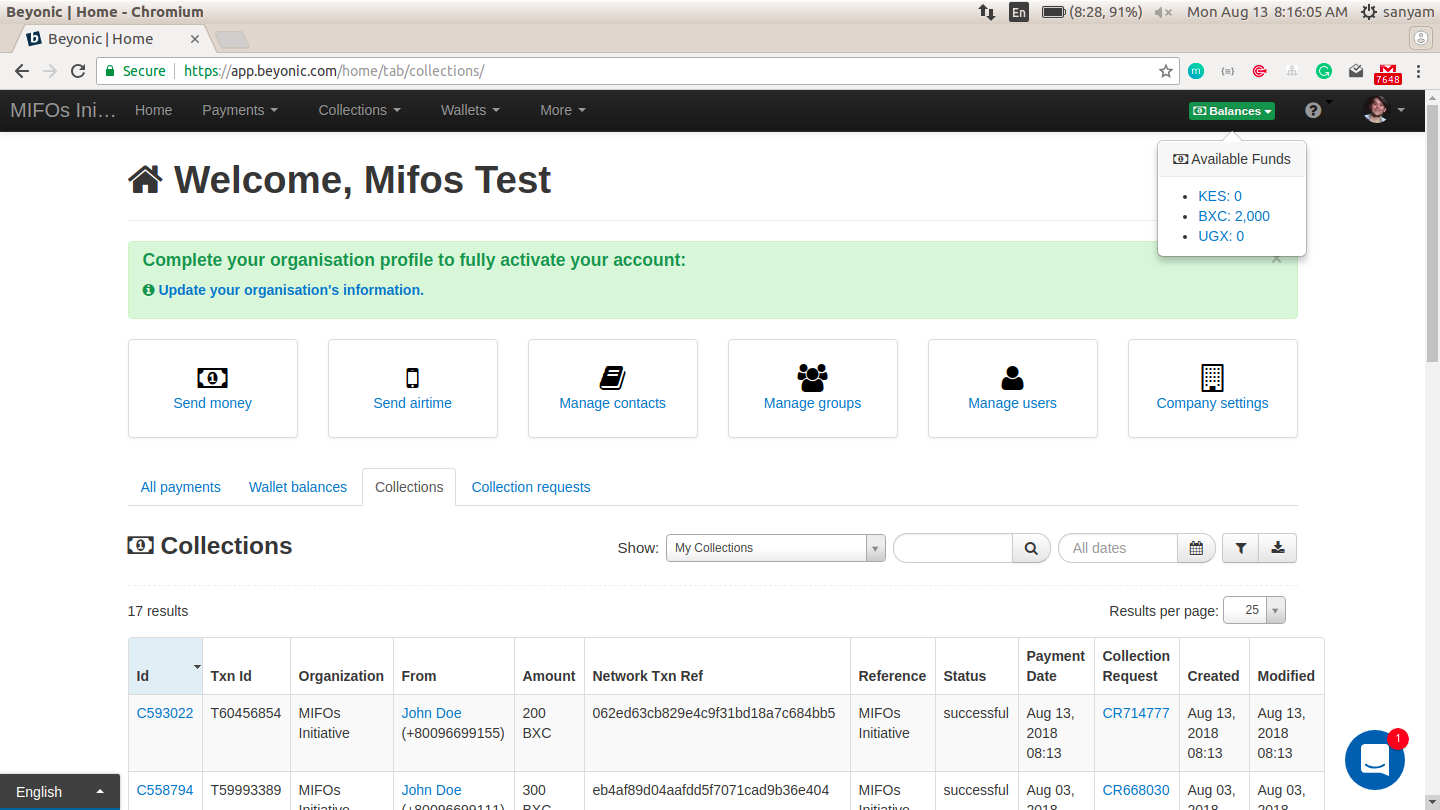
Task: Open the system clock date menu
Action: [1267, 12]
